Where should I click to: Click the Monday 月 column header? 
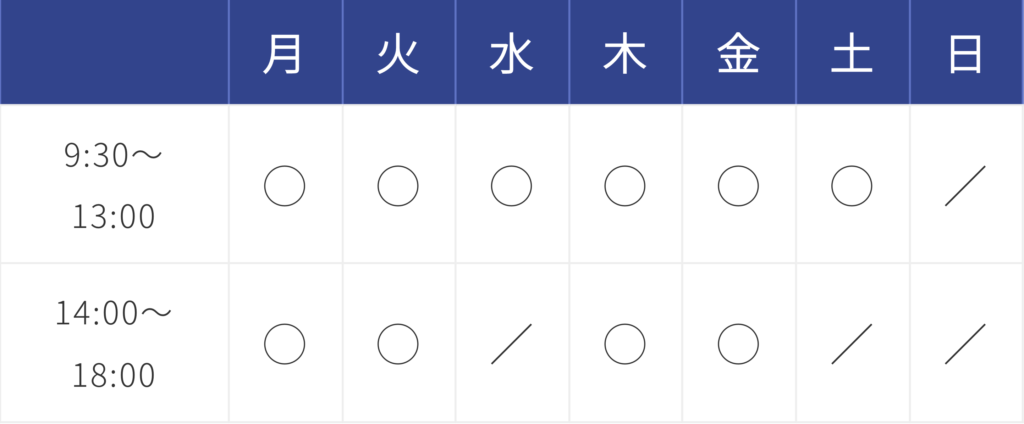[x=284, y=56]
